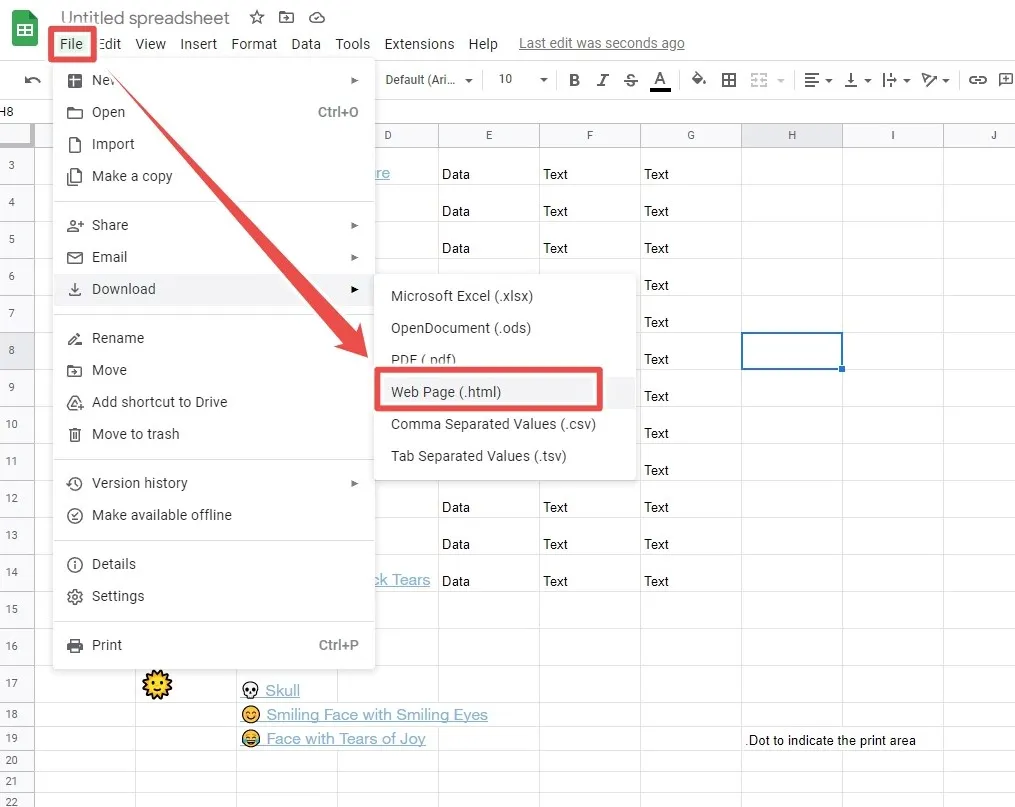Open text rotation dropdown
The image size is (1015, 807).
coord(935,80)
